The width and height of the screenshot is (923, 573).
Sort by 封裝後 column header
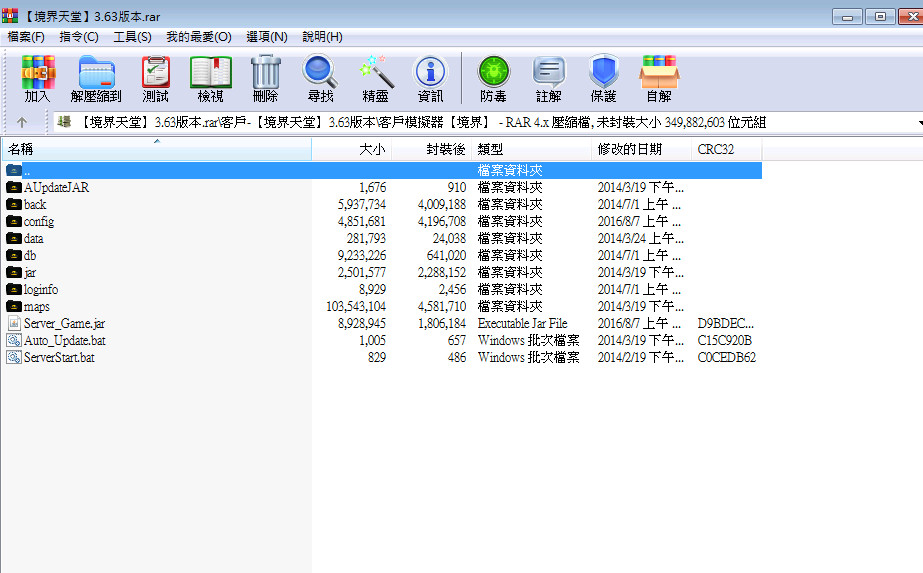tap(431, 149)
